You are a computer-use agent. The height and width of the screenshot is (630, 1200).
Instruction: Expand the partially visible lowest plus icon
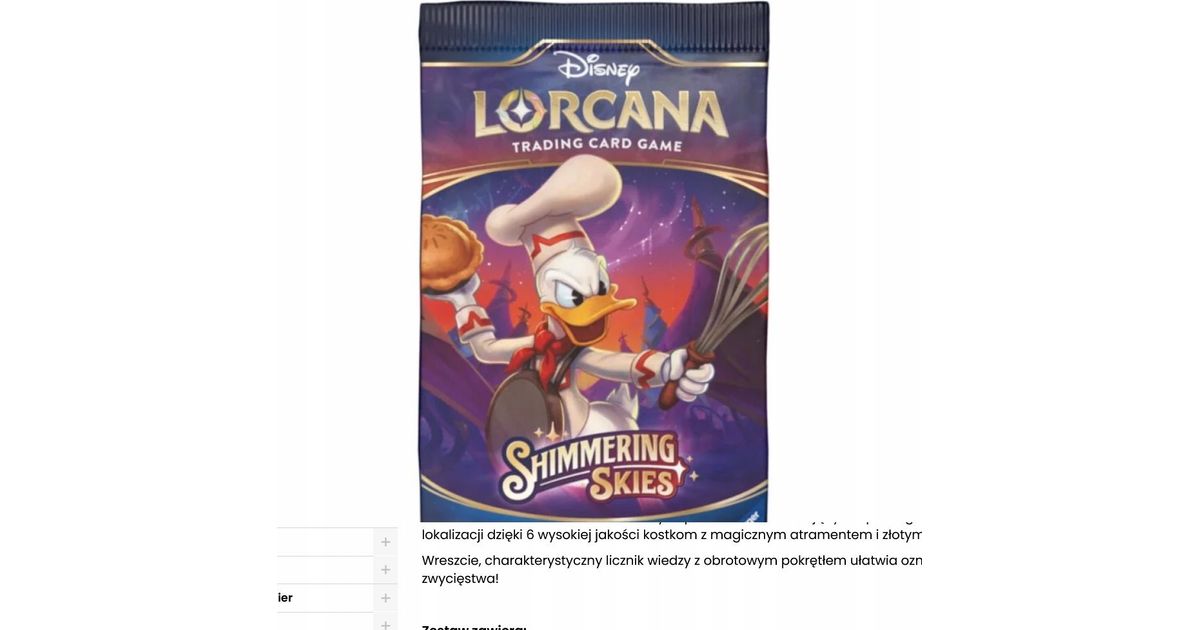pyautogui.click(x=385, y=623)
